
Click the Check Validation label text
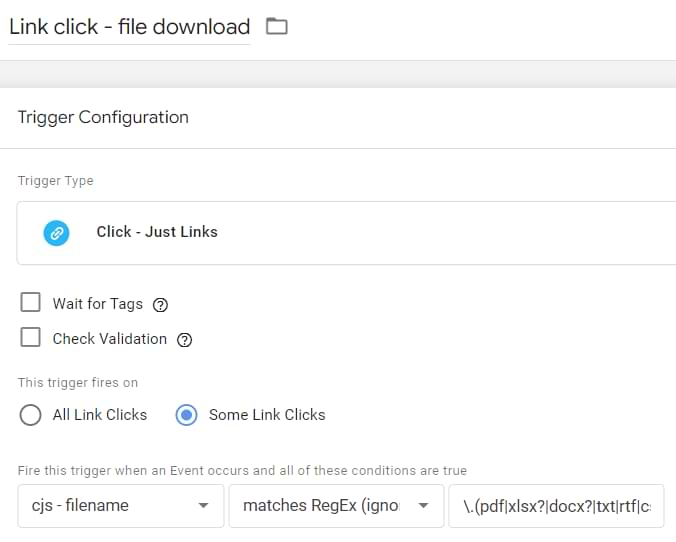[110, 339]
